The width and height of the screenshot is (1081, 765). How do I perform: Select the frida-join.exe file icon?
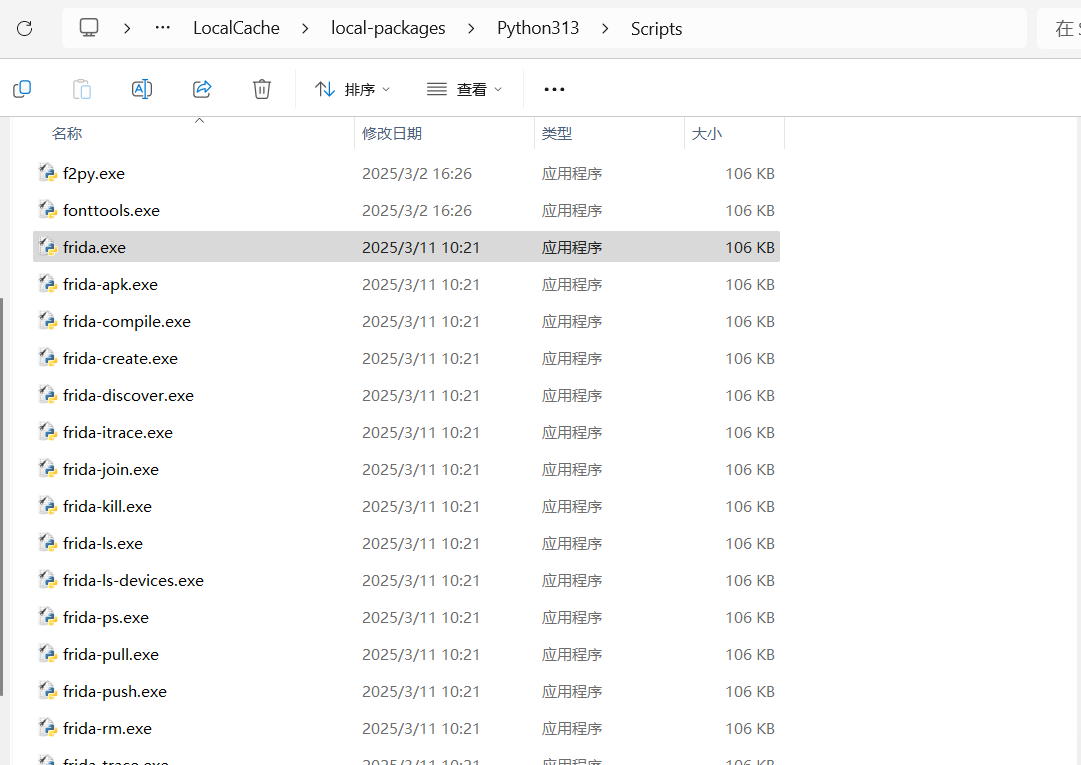pyautogui.click(x=47, y=469)
